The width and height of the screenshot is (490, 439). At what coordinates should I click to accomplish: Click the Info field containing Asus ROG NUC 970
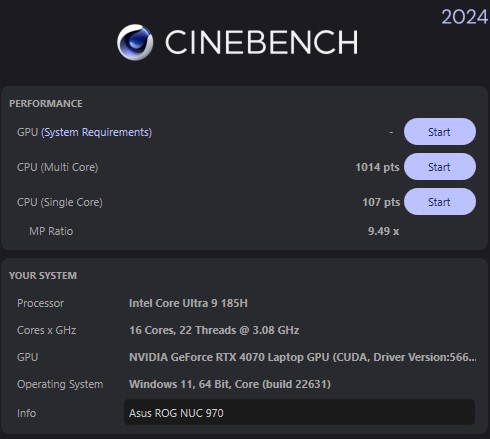pos(299,412)
